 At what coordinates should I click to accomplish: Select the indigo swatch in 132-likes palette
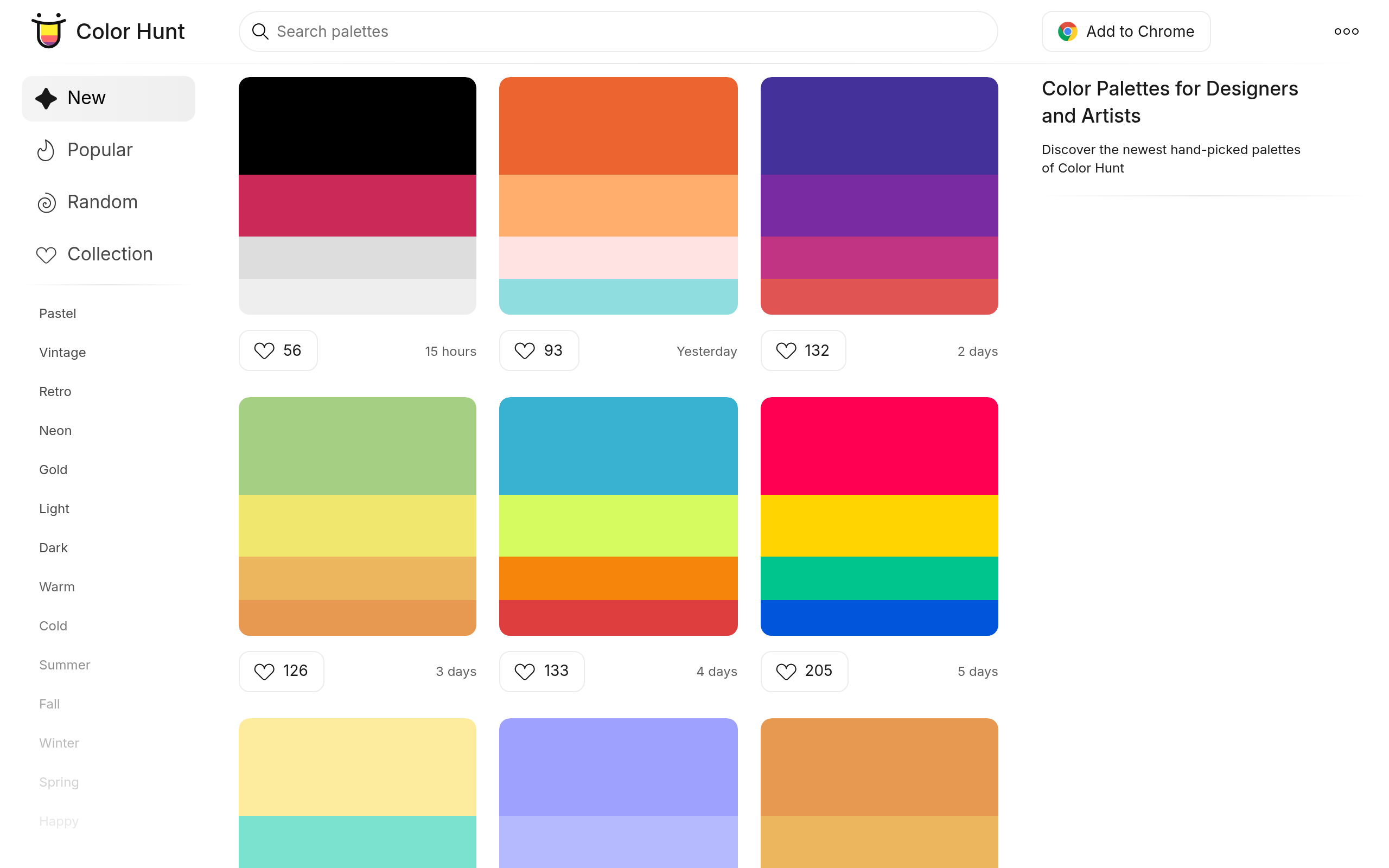click(880, 126)
